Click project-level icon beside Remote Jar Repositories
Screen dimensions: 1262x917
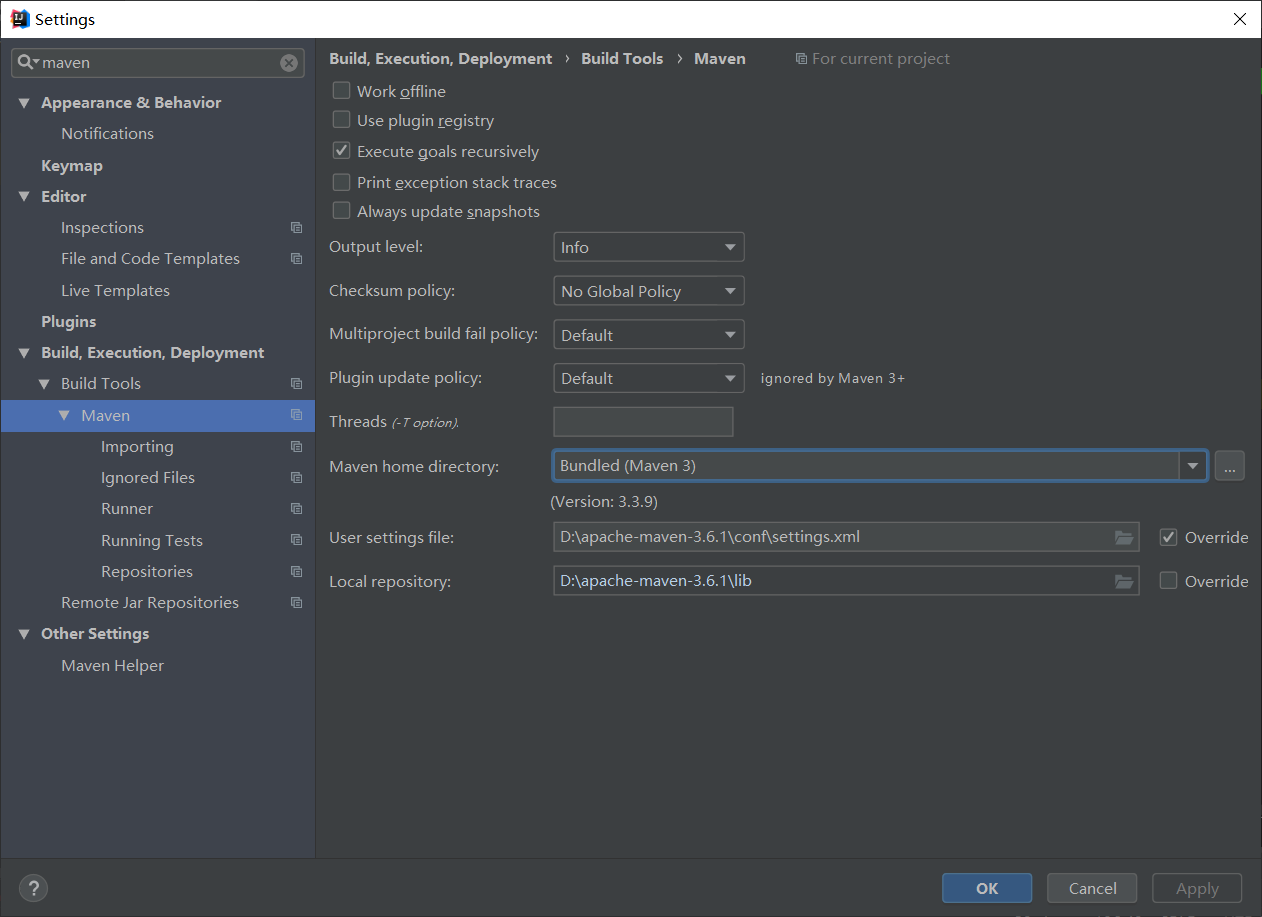coord(296,603)
